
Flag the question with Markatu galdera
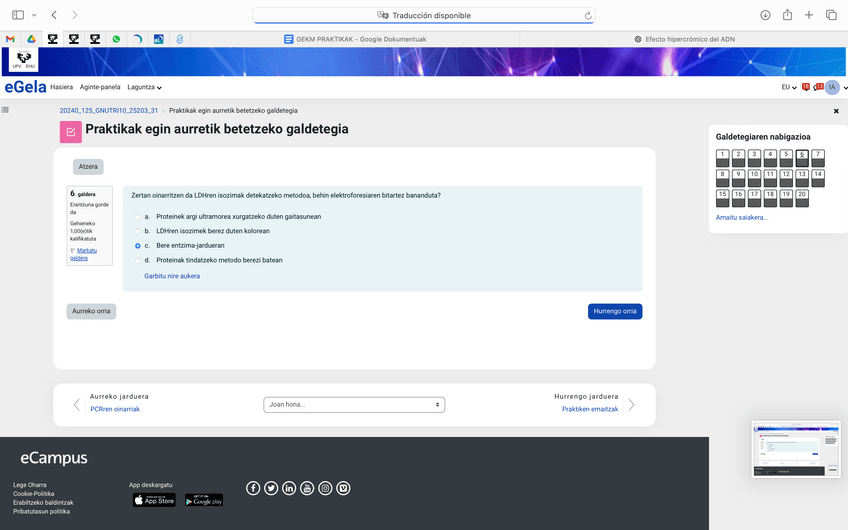click(83, 254)
